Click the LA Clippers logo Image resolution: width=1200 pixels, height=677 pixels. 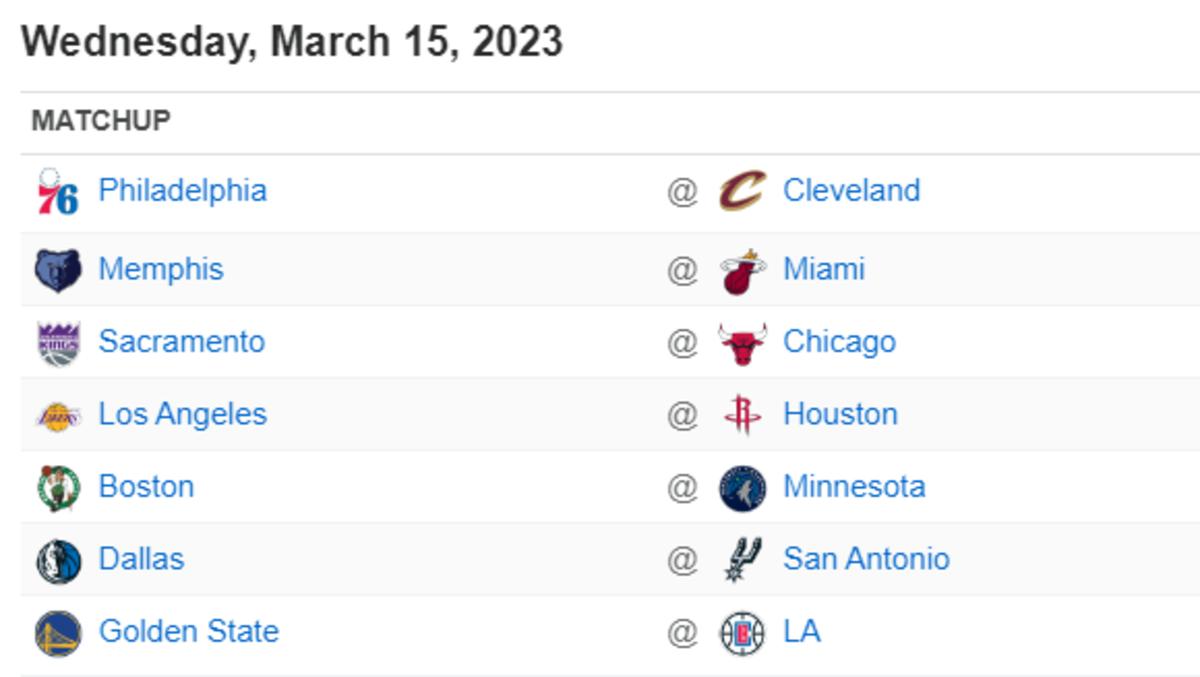(x=742, y=633)
